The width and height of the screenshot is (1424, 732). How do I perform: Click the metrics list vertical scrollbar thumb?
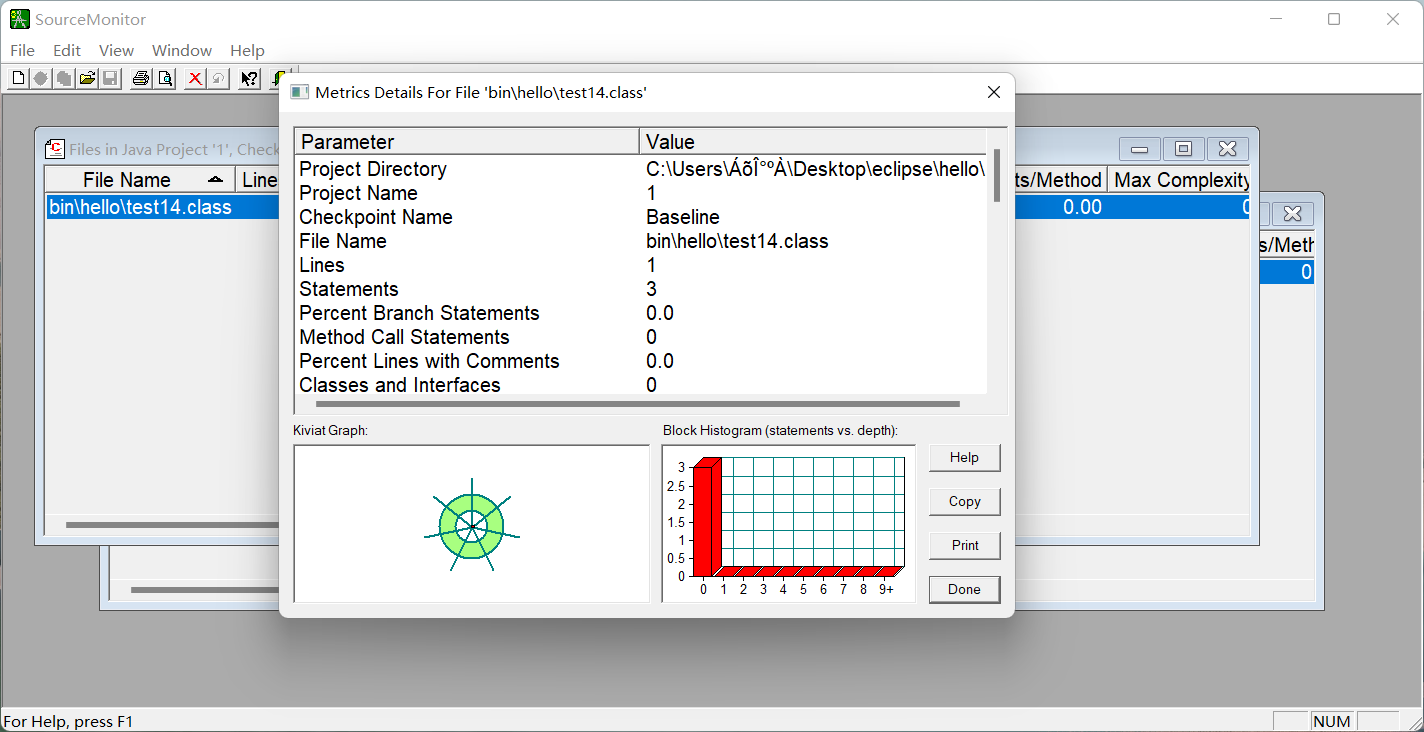997,176
